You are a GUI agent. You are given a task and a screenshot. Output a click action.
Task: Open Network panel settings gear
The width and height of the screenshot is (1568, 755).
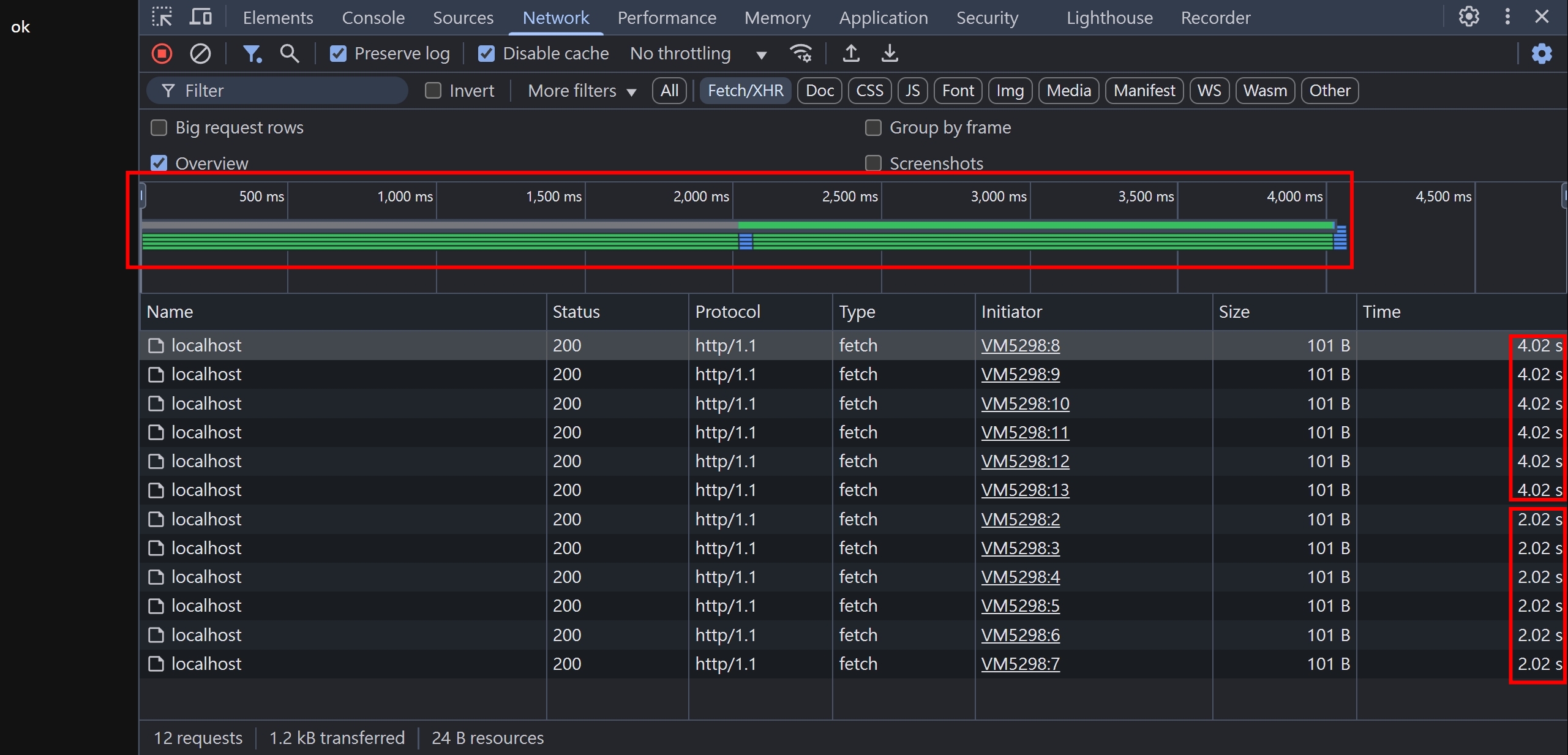point(1542,54)
